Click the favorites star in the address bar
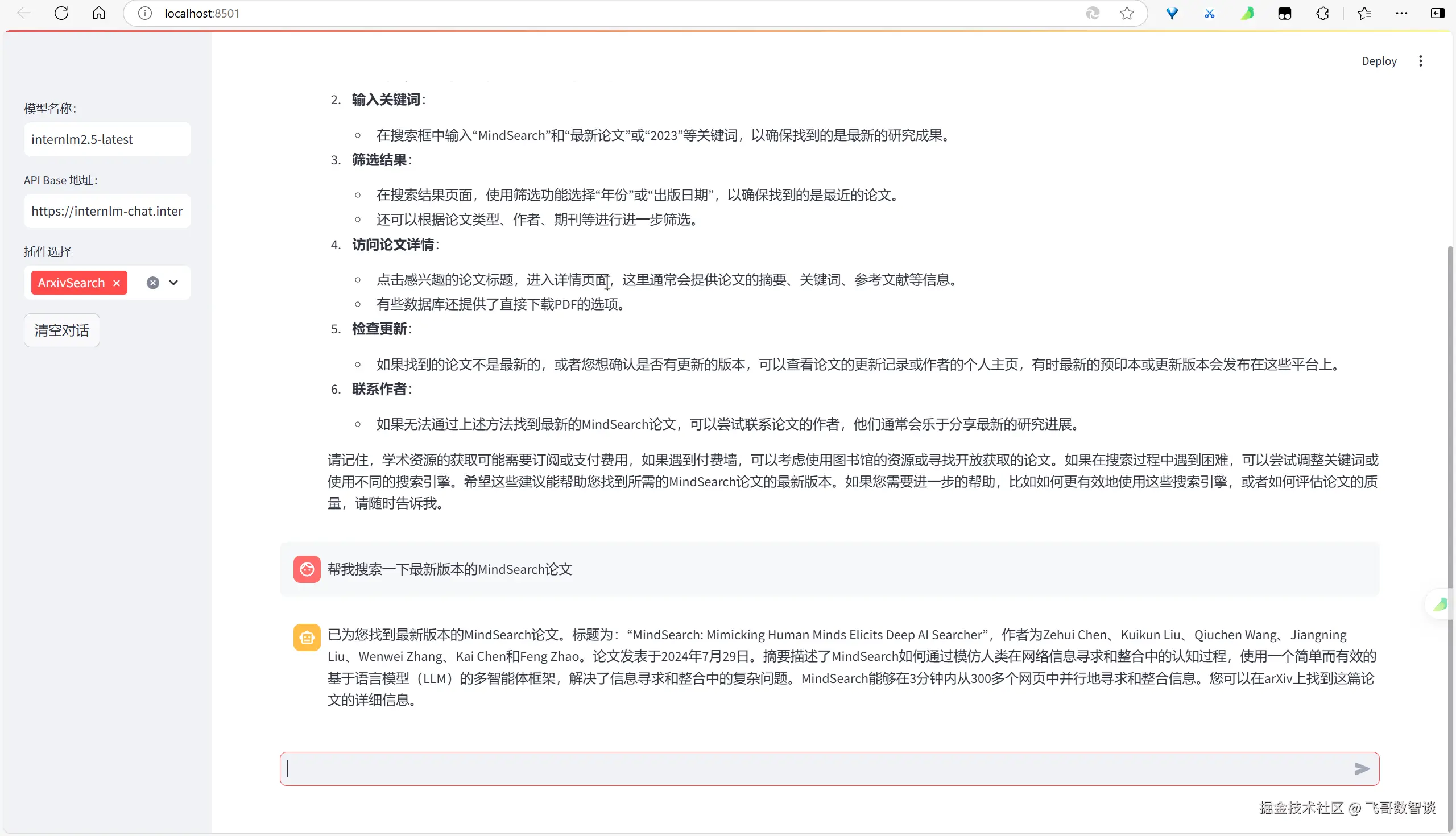 click(1127, 13)
